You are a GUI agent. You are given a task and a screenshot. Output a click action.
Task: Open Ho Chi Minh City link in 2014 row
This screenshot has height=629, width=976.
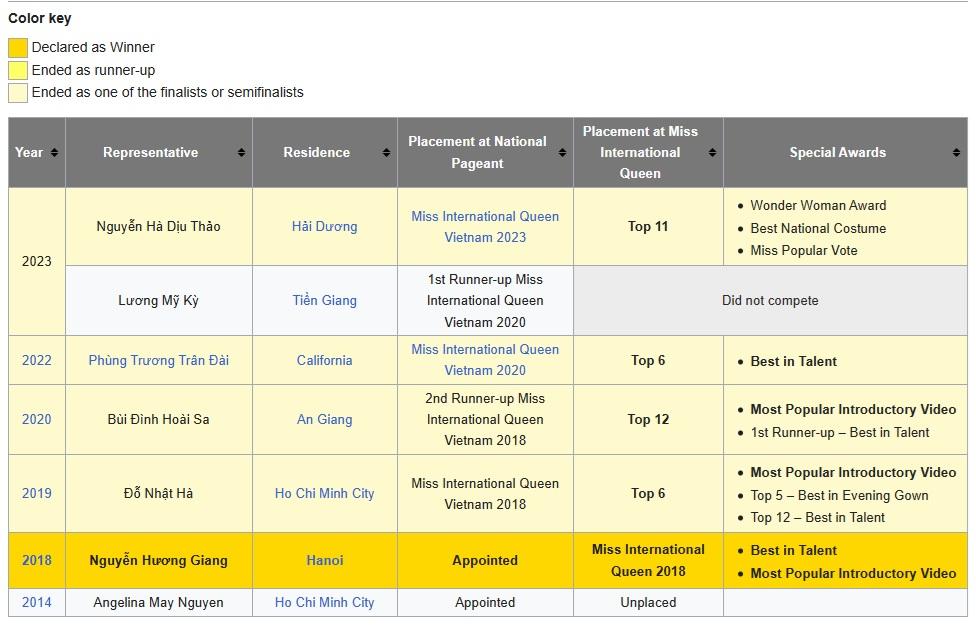324,602
